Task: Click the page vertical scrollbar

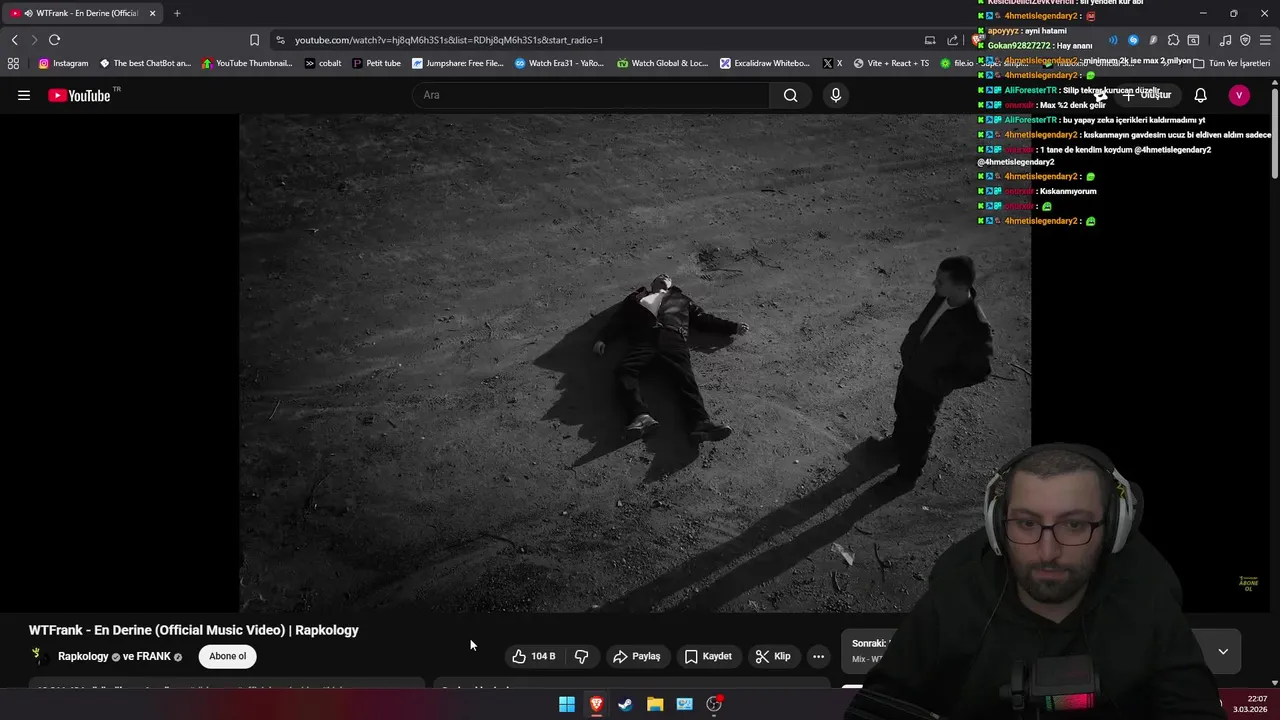Action: (1275, 135)
